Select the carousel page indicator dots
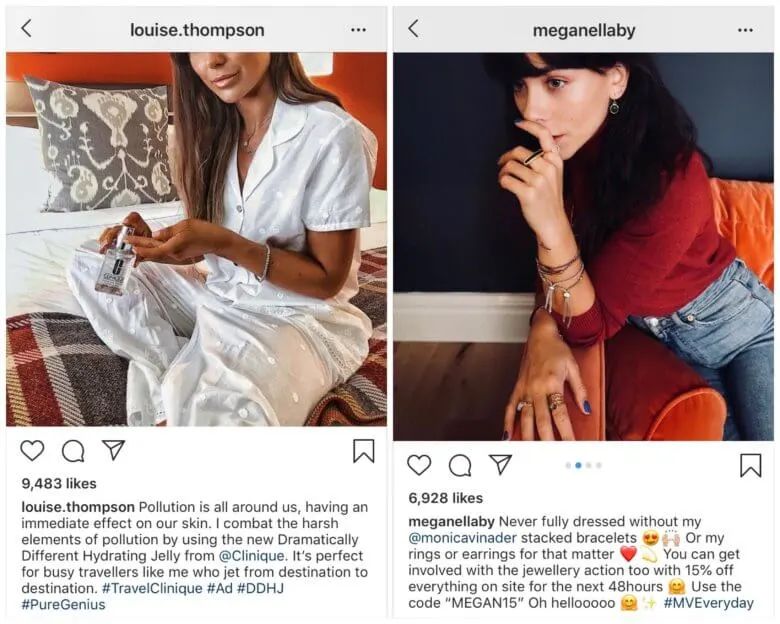The width and height of the screenshot is (780, 624). [583, 465]
